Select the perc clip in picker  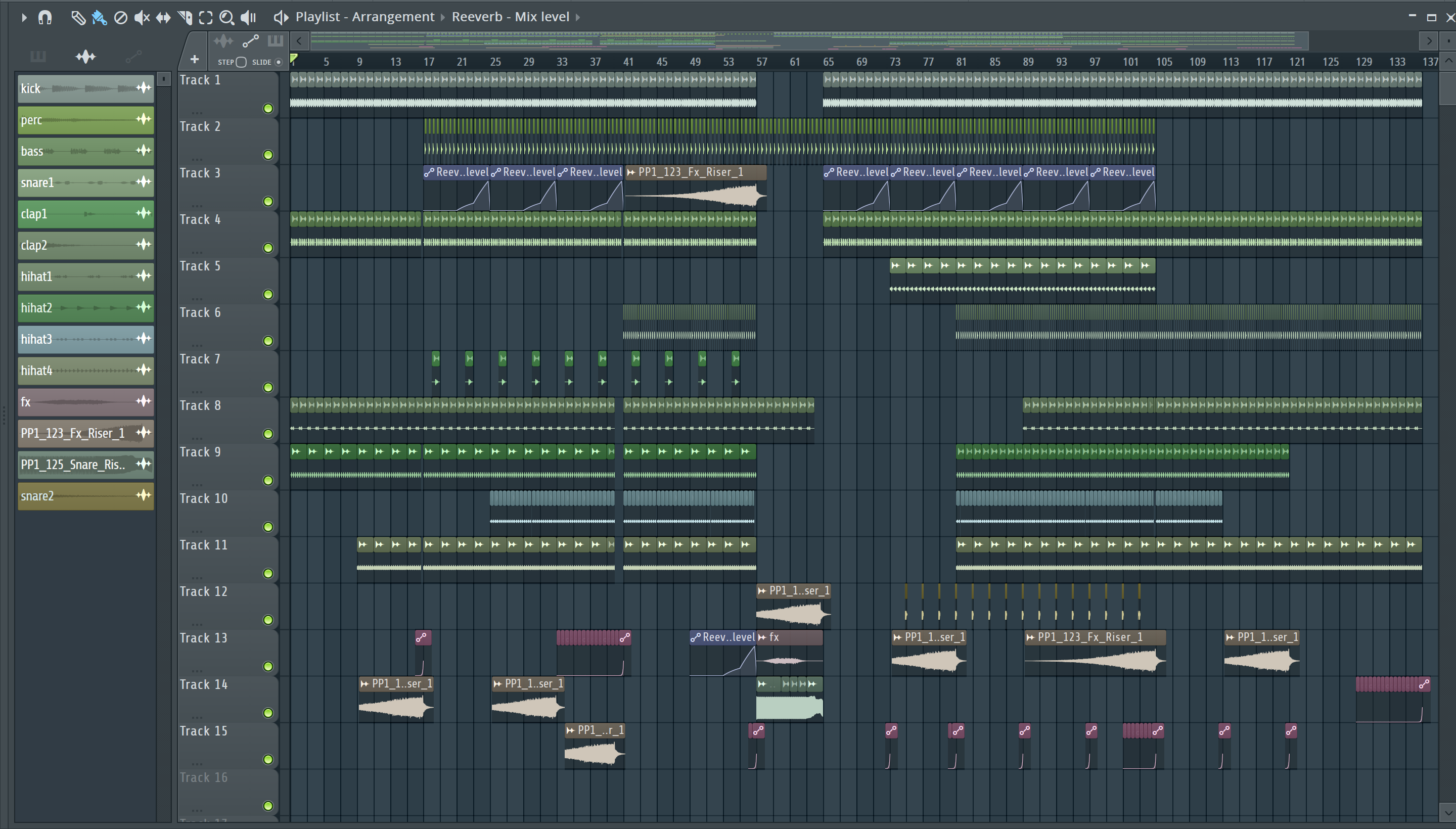[85, 120]
